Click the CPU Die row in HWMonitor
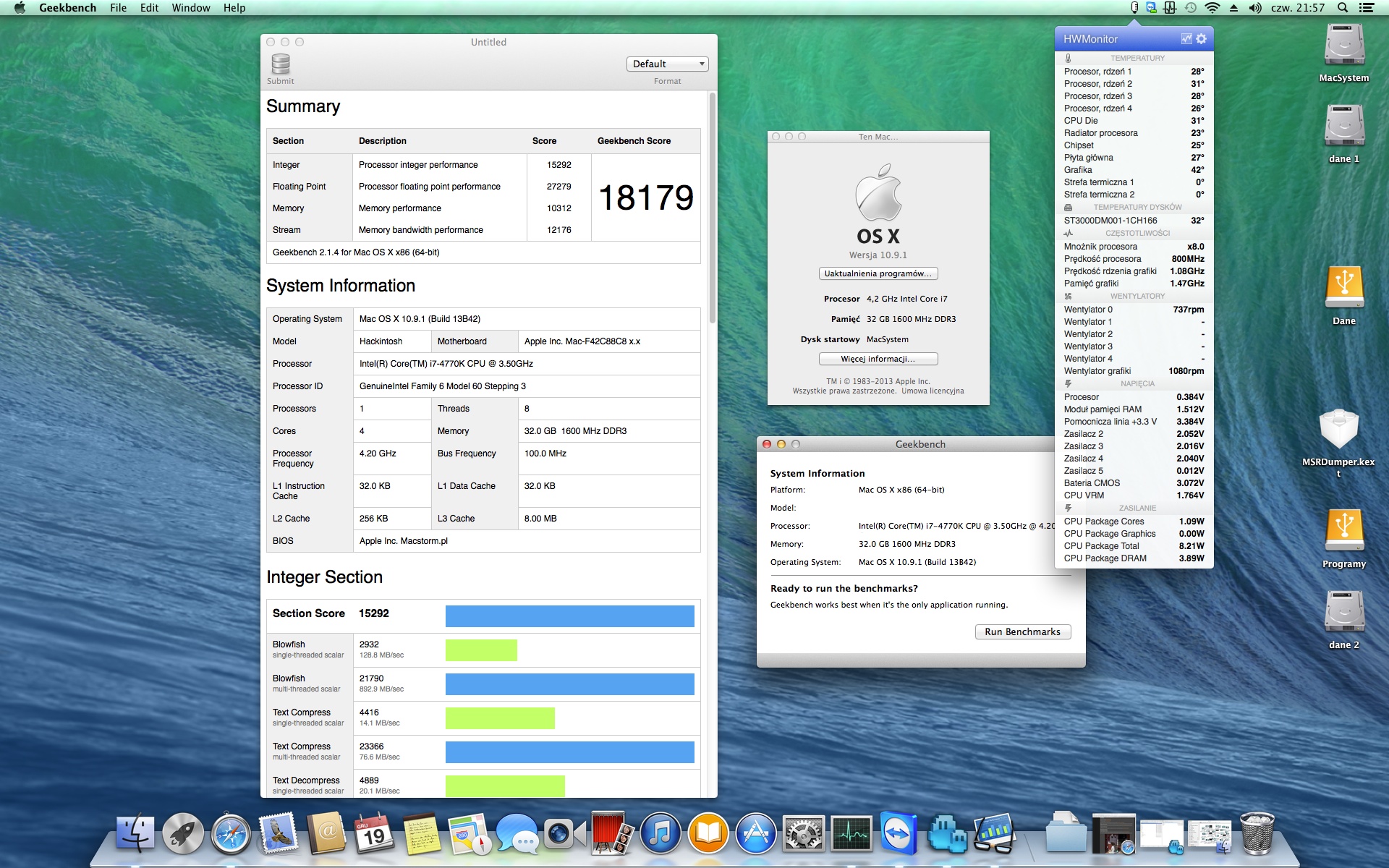 coord(1134,121)
